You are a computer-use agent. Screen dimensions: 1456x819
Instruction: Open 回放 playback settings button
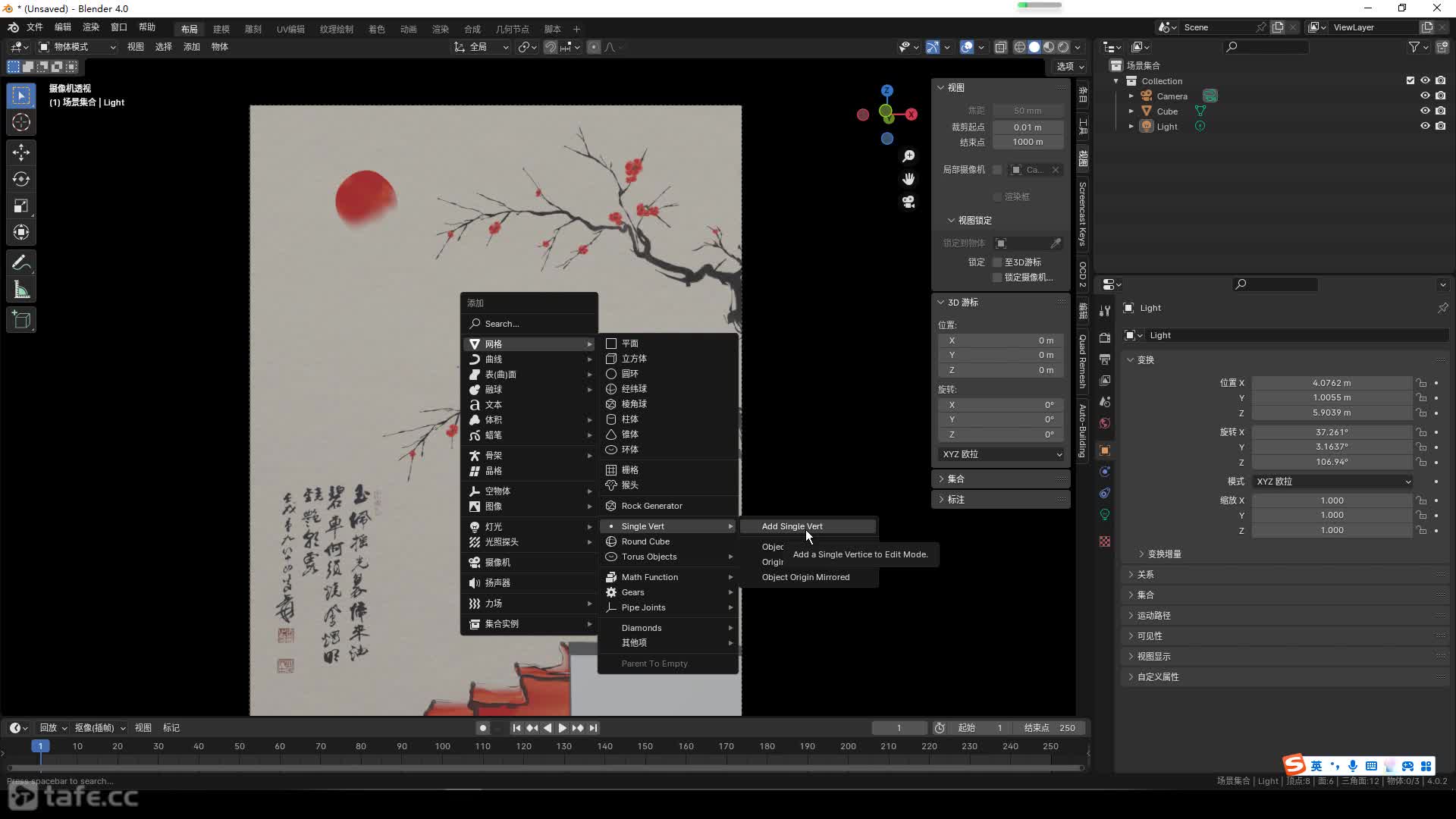53,728
